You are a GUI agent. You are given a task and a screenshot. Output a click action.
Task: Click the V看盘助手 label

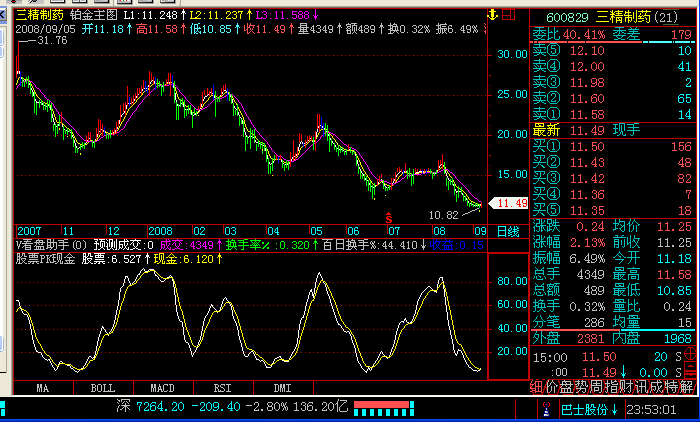click(x=52, y=245)
